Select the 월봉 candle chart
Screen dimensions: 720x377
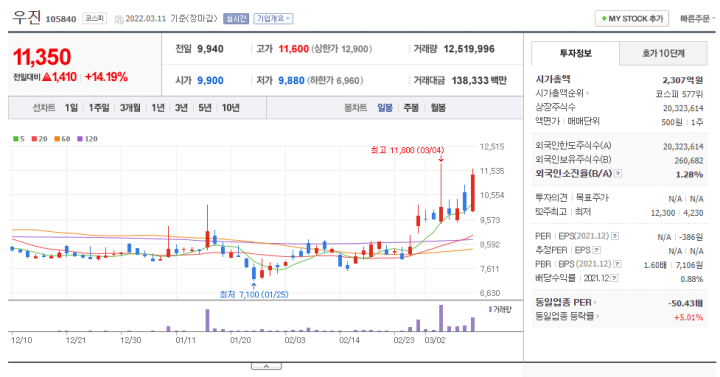coord(438,107)
